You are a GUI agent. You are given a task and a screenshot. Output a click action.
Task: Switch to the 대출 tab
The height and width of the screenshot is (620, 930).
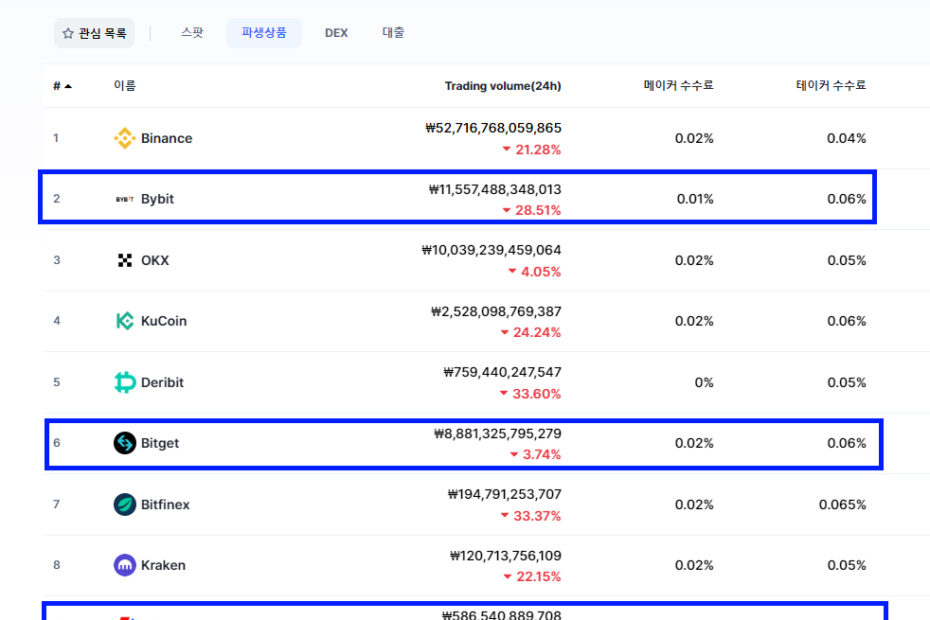(x=393, y=33)
